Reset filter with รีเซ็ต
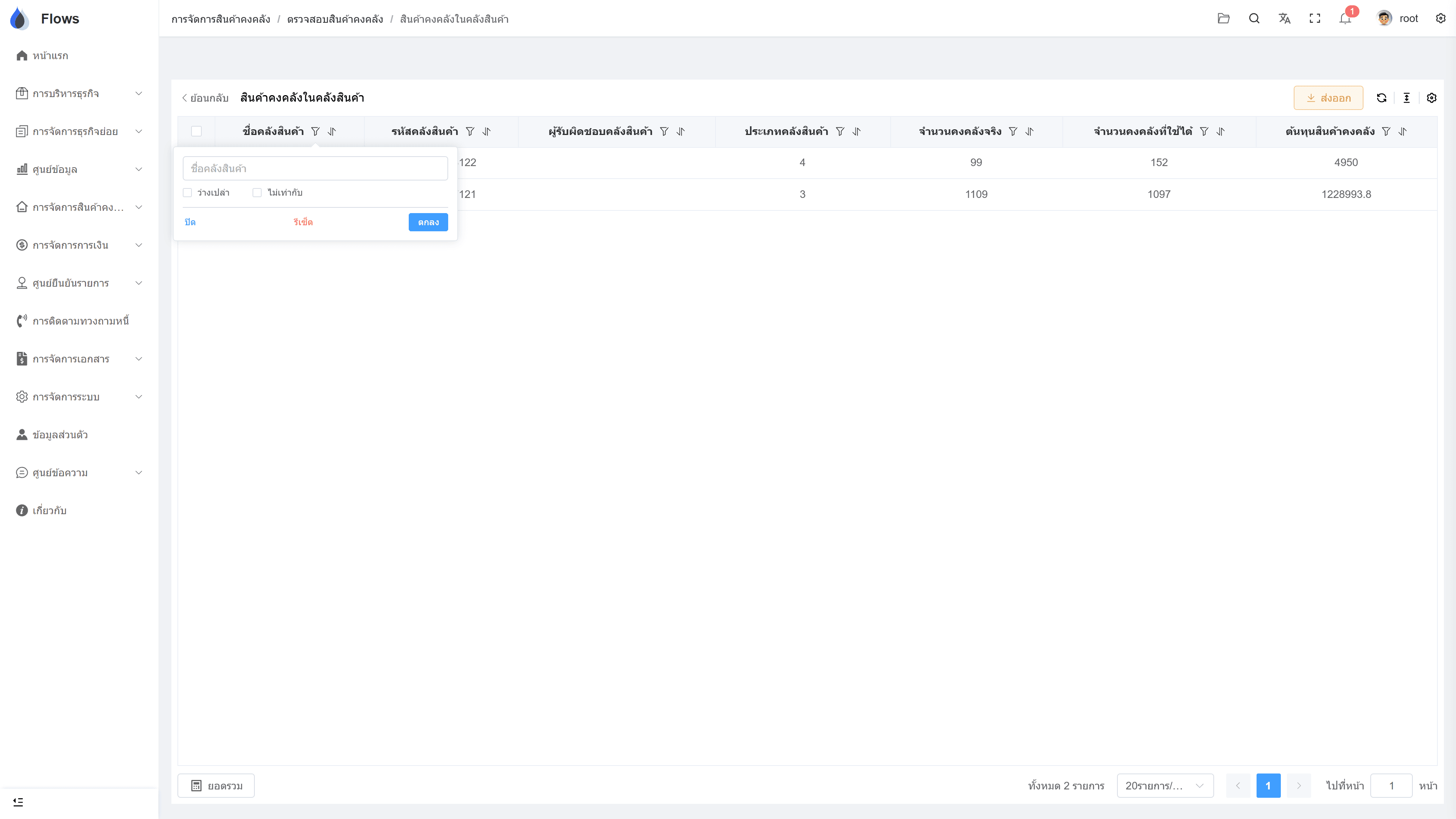Image resolution: width=1456 pixels, height=819 pixels. click(x=303, y=222)
